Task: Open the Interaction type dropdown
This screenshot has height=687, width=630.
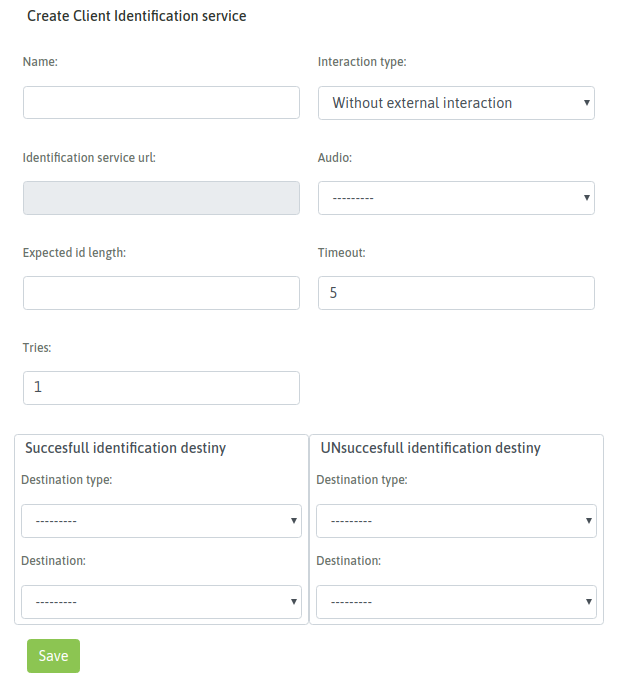Action: point(456,103)
